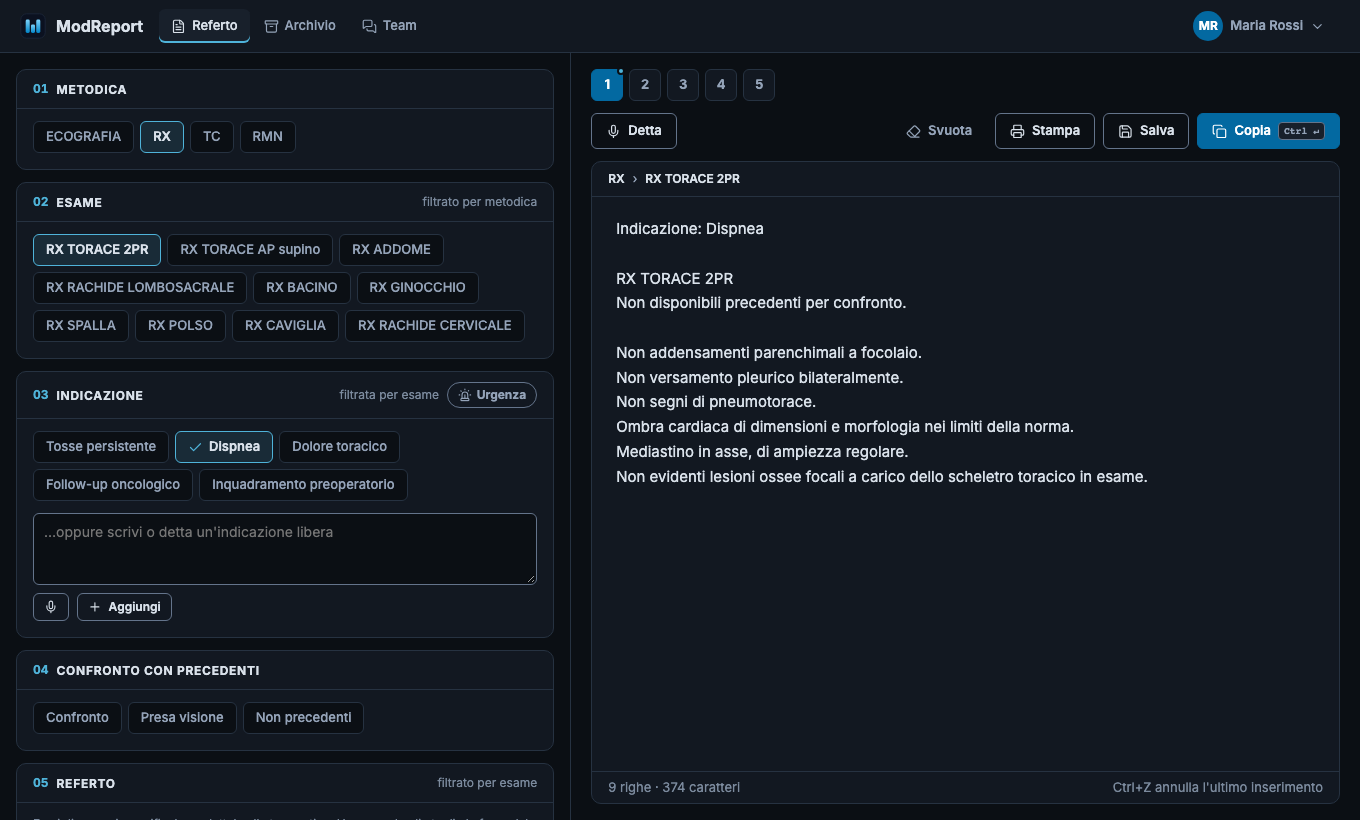Click the ModReport logo icon
This screenshot has height=820, width=1360.
click(33, 26)
